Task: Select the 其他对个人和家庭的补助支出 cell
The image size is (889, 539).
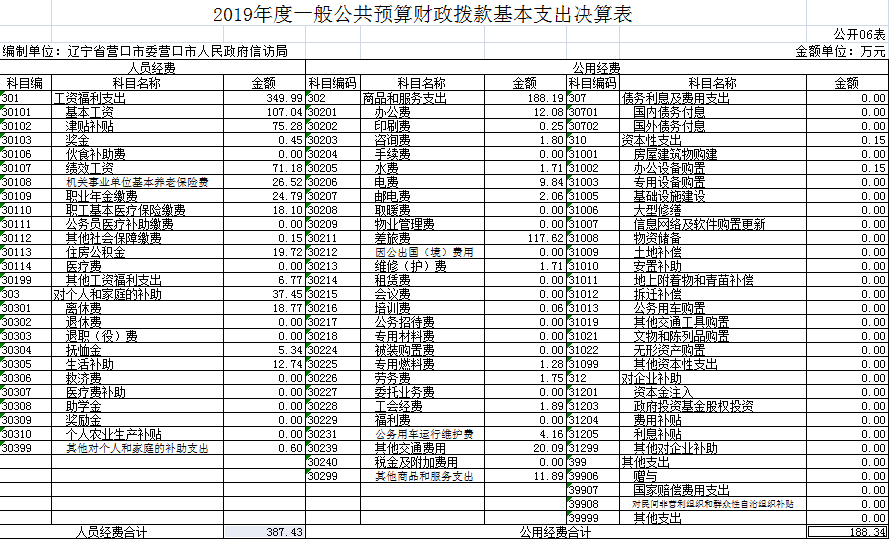Action: 138,448
